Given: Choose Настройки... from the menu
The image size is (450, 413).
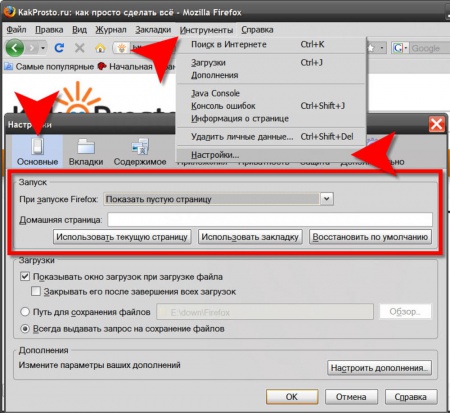Looking at the screenshot, I should tap(215, 155).
